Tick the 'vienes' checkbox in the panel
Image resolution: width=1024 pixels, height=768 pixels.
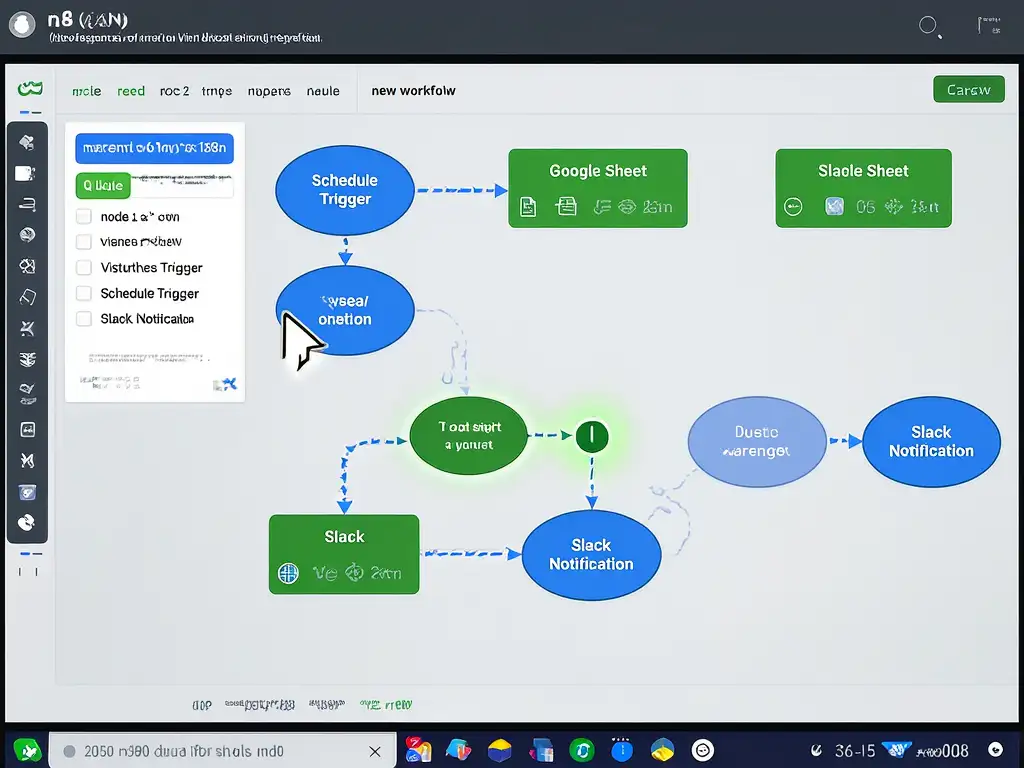click(84, 242)
